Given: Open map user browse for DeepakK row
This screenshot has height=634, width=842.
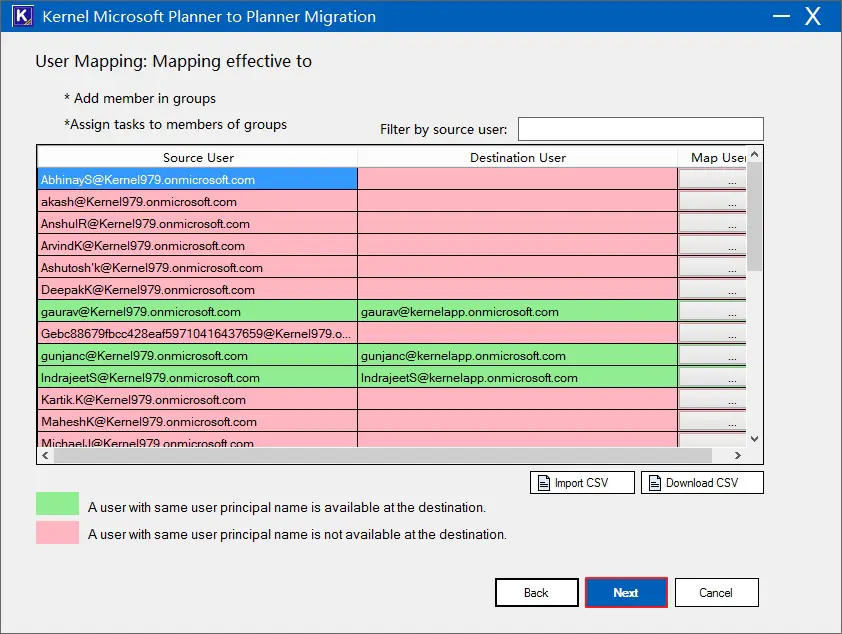Looking at the screenshot, I should pyautogui.click(x=712, y=289).
